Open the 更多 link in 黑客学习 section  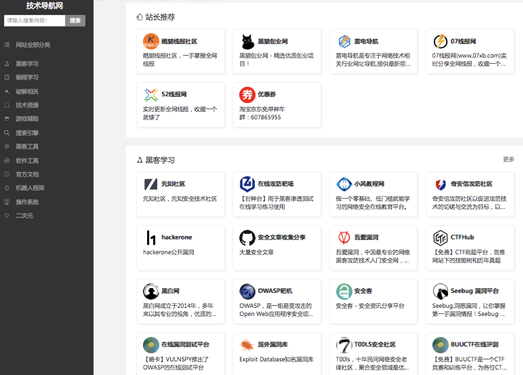pyautogui.click(x=508, y=159)
